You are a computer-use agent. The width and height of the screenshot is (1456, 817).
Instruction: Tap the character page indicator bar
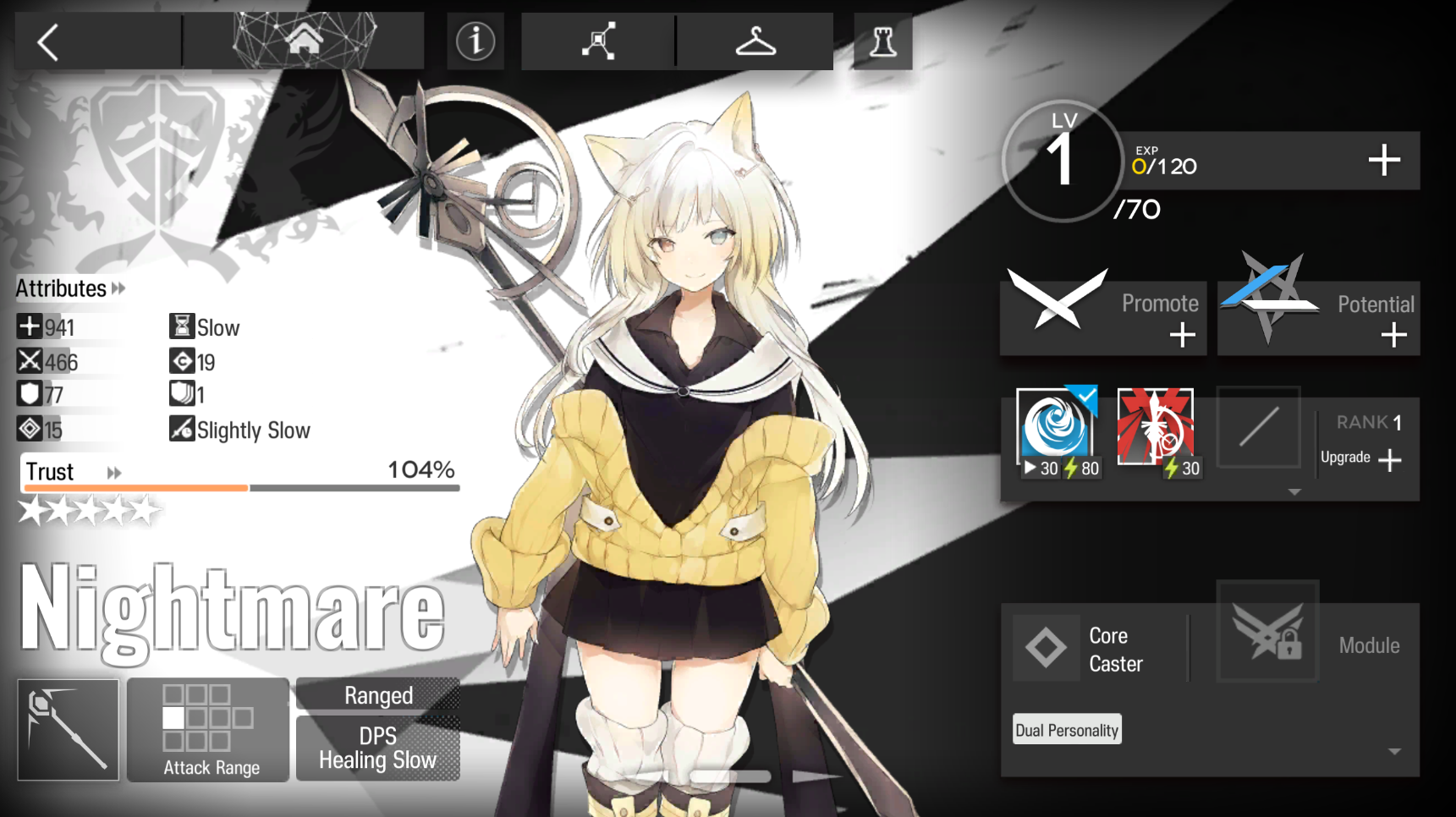(x=730, y=776)
